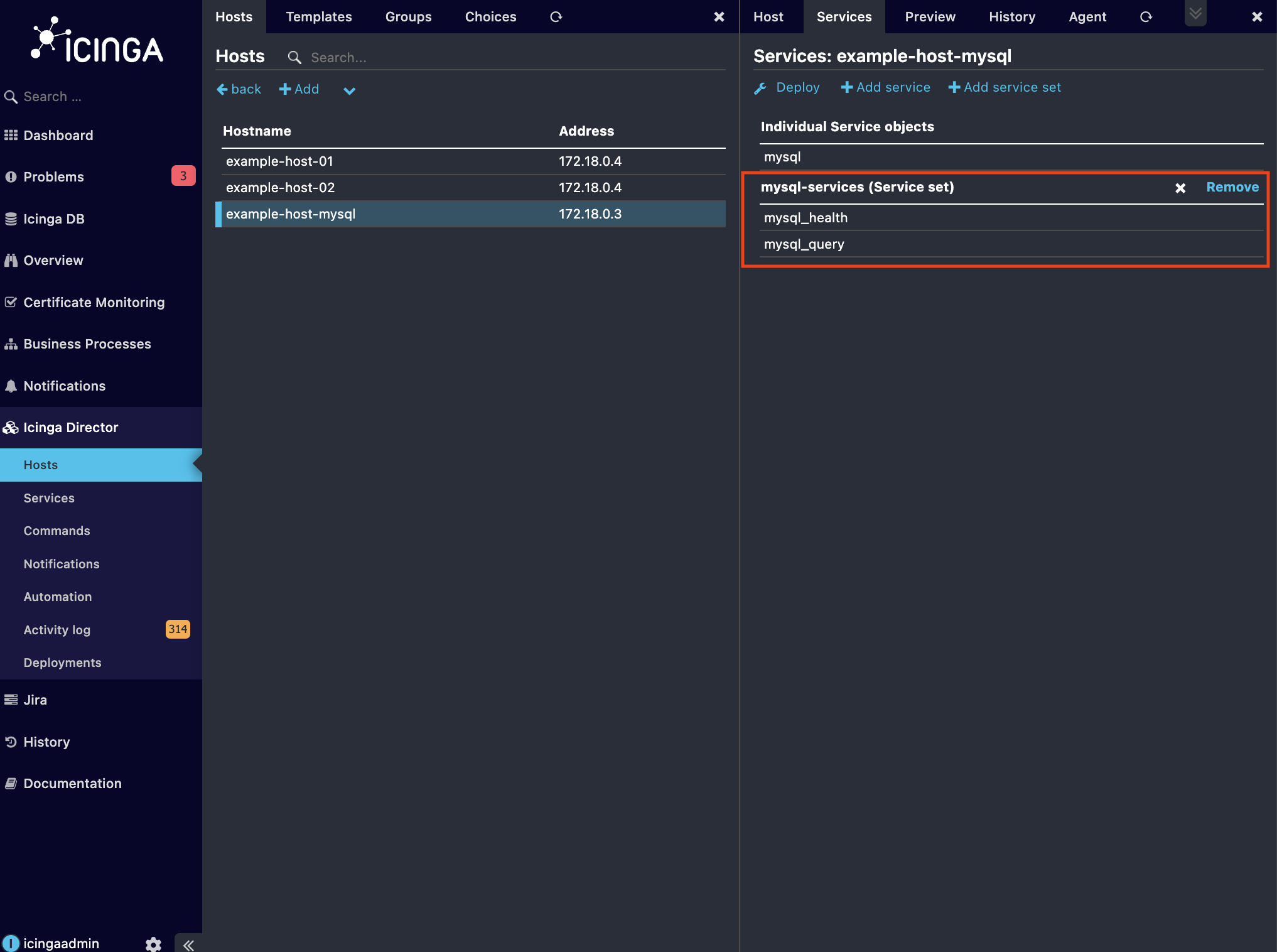Switch to the Choices tab
Image resolution: width=1277 pixels, height=952 pixels.
click(x=491, y=17)
